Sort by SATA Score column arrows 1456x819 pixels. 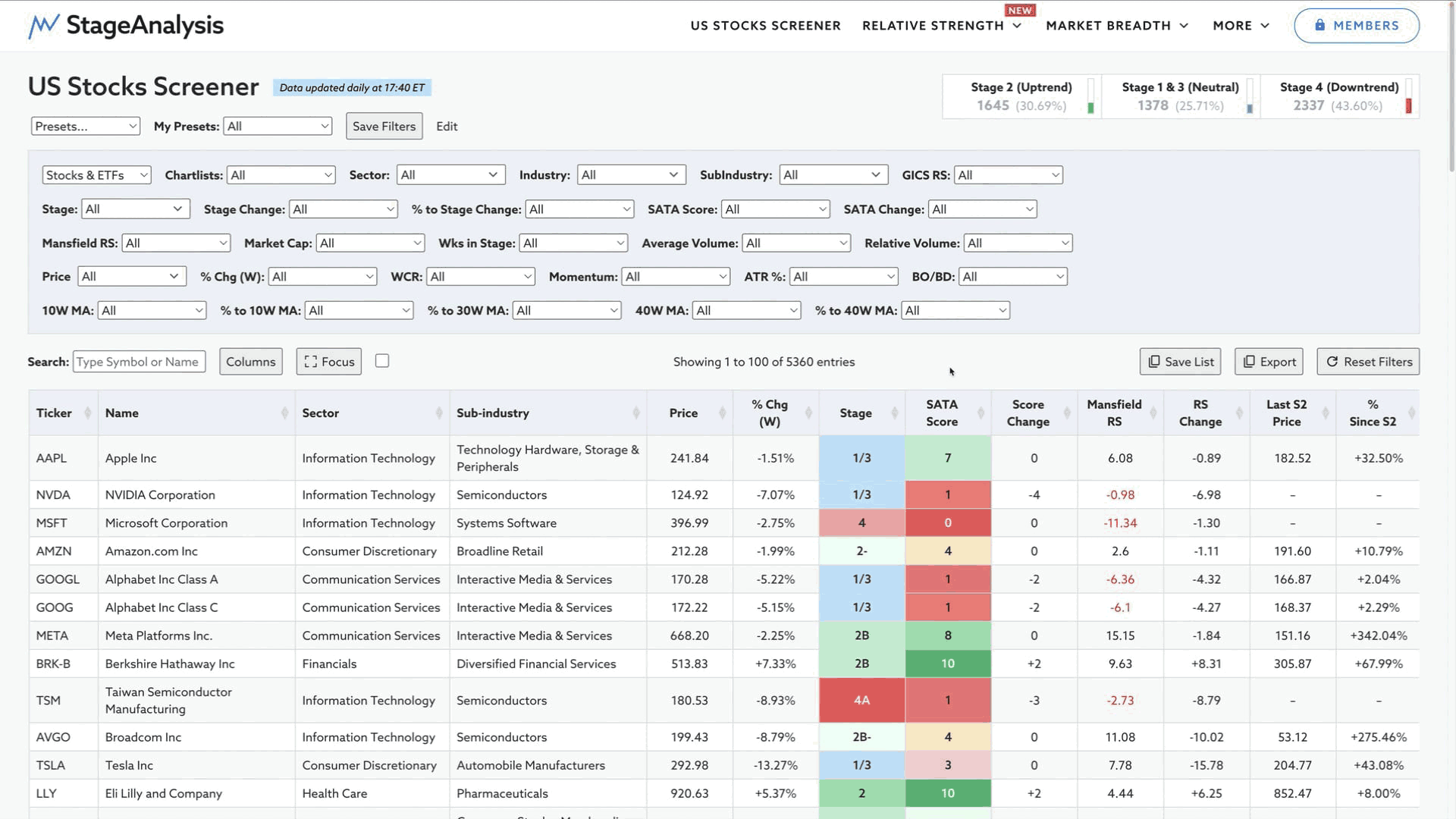coord(981,413)
